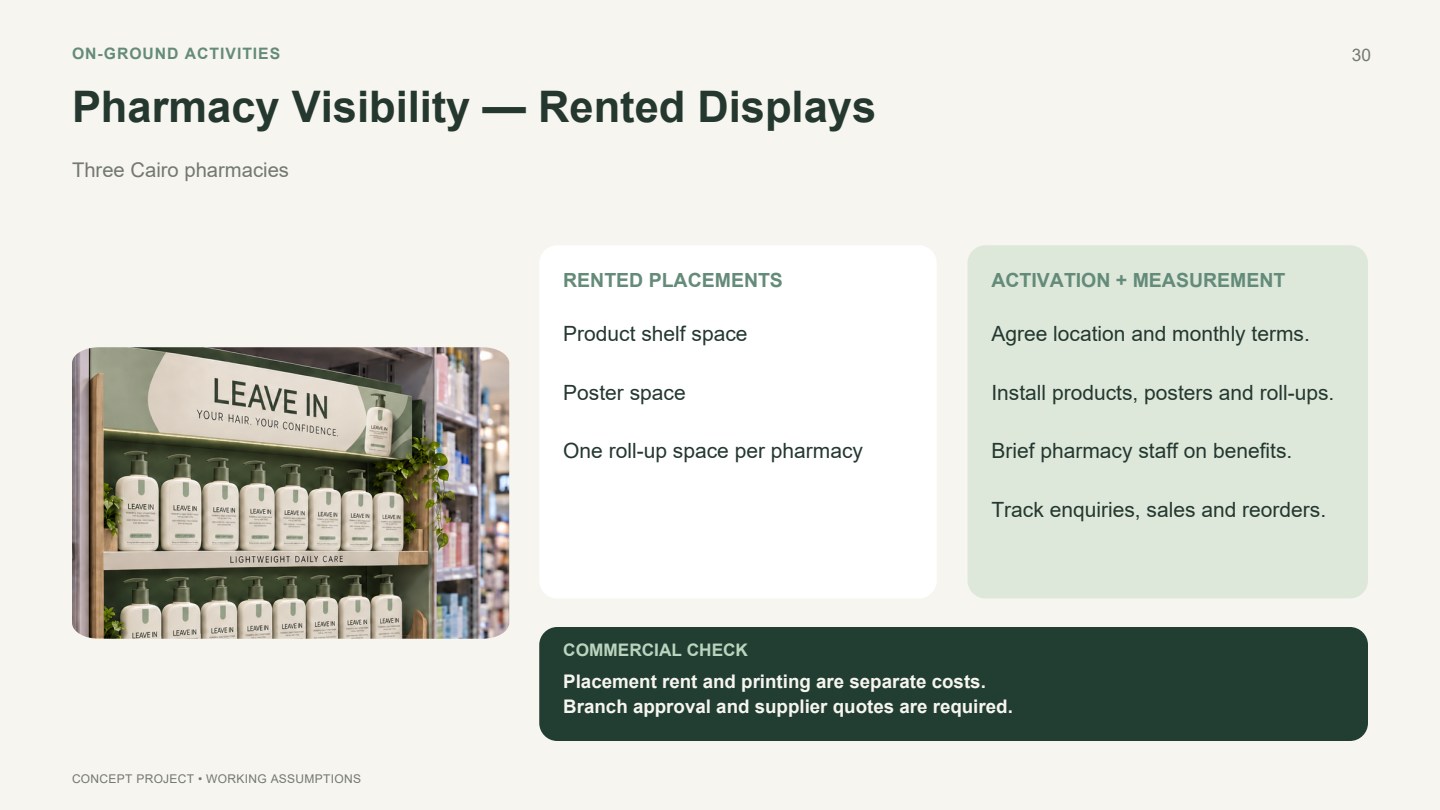The width and height of the screenshot is (1440, 810).
Task: Click "Branch approval and supplier quotes are required."
Action: point(788,707)
